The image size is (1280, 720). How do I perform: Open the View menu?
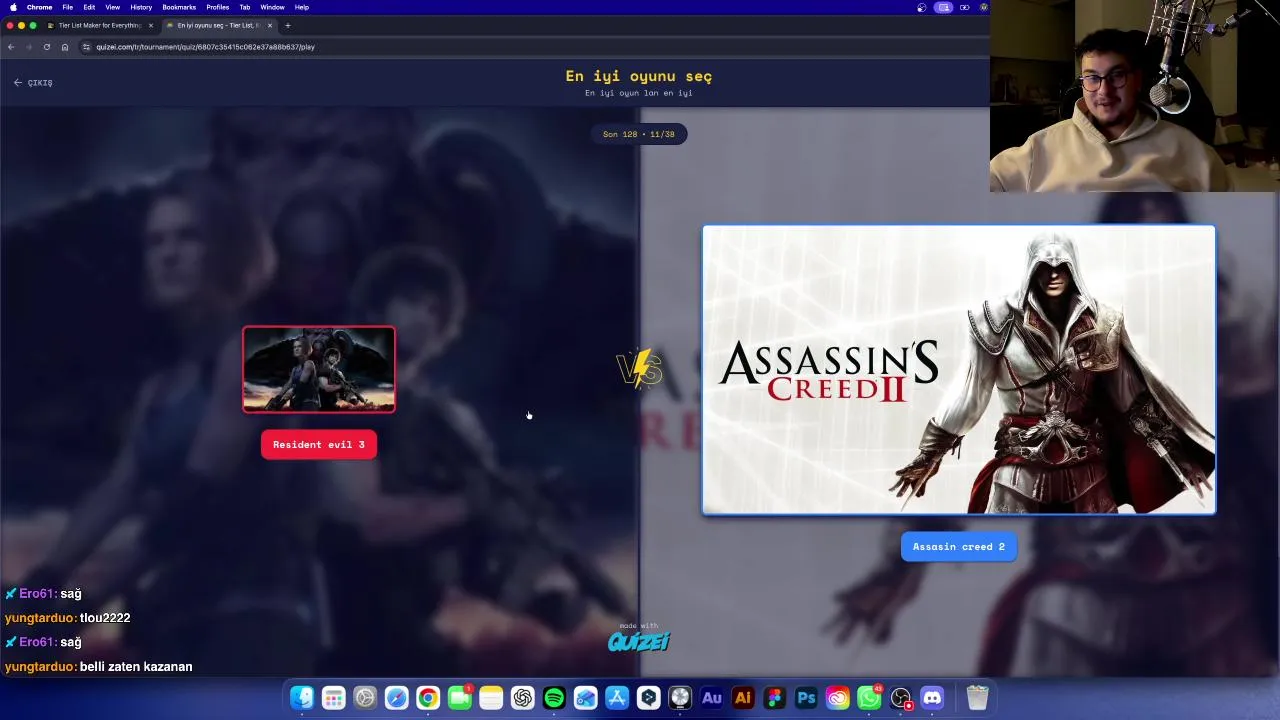tap(113, 7)
